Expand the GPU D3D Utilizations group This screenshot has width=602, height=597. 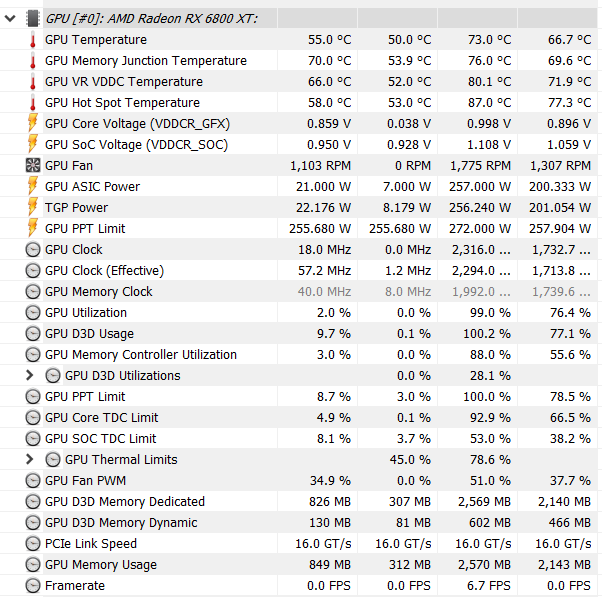31,376
